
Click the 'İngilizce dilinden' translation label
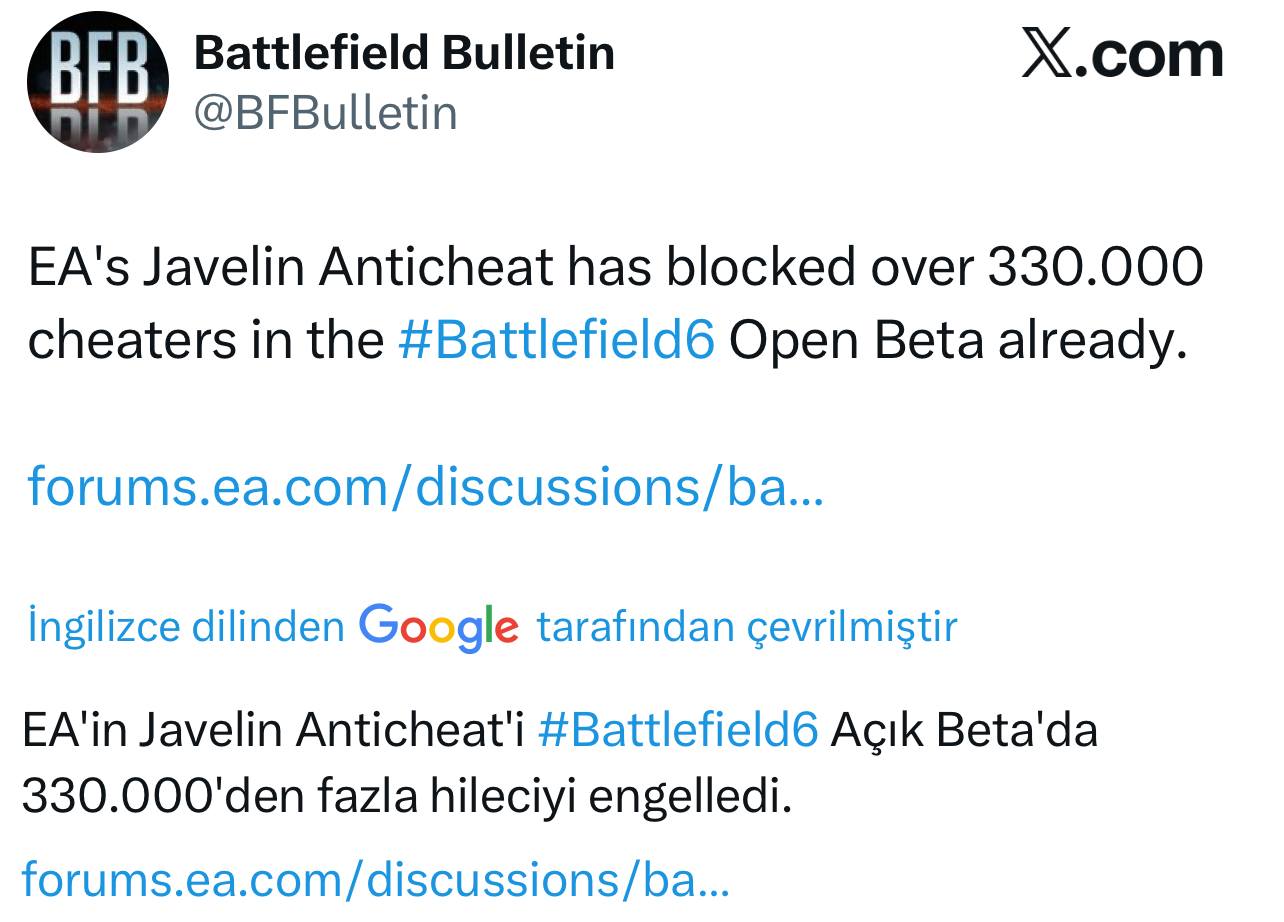[187, 627]
